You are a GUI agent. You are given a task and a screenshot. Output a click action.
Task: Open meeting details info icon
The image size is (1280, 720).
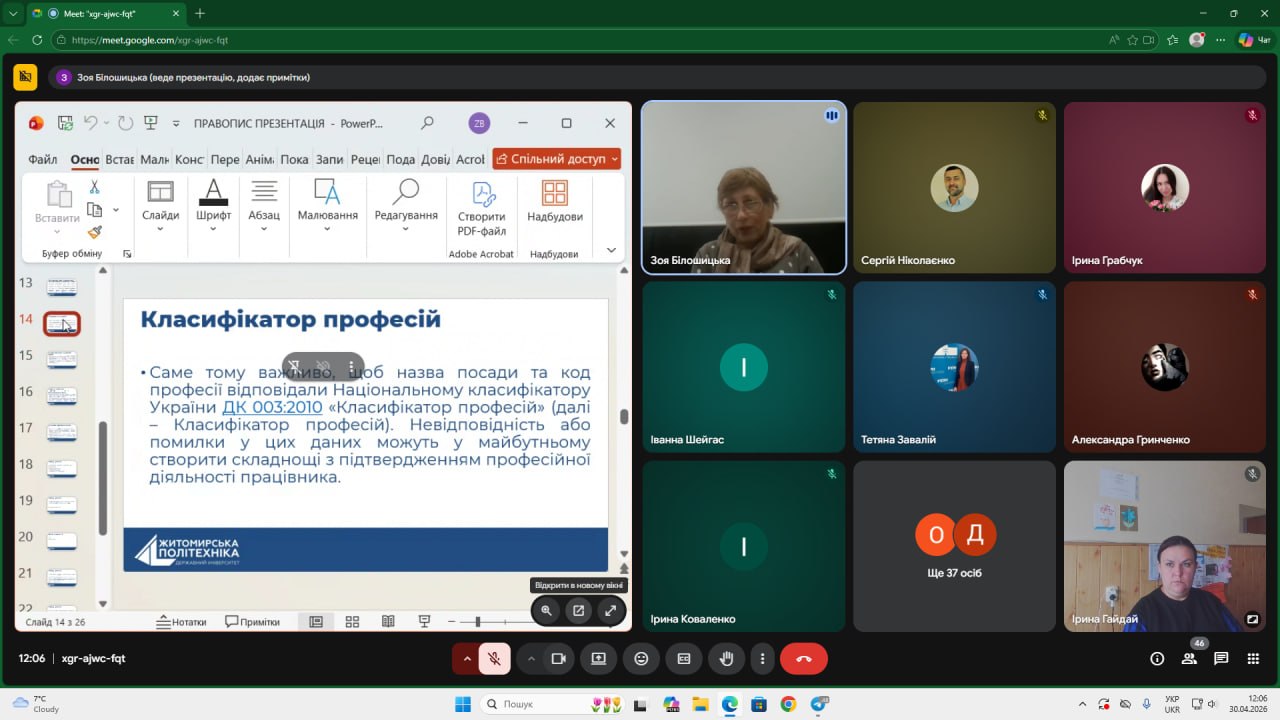tap(1157, 659)
